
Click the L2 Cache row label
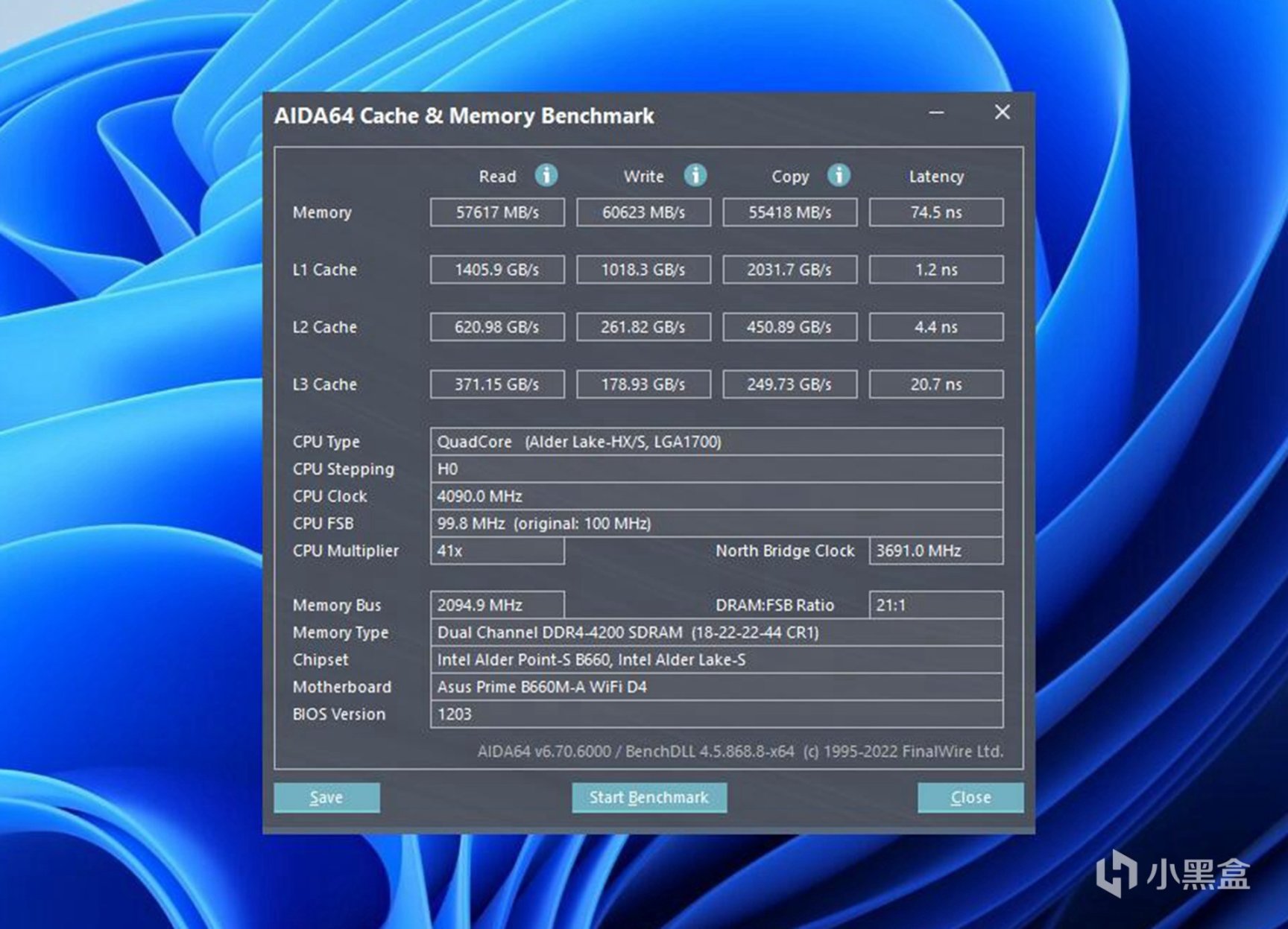[325, 327]
